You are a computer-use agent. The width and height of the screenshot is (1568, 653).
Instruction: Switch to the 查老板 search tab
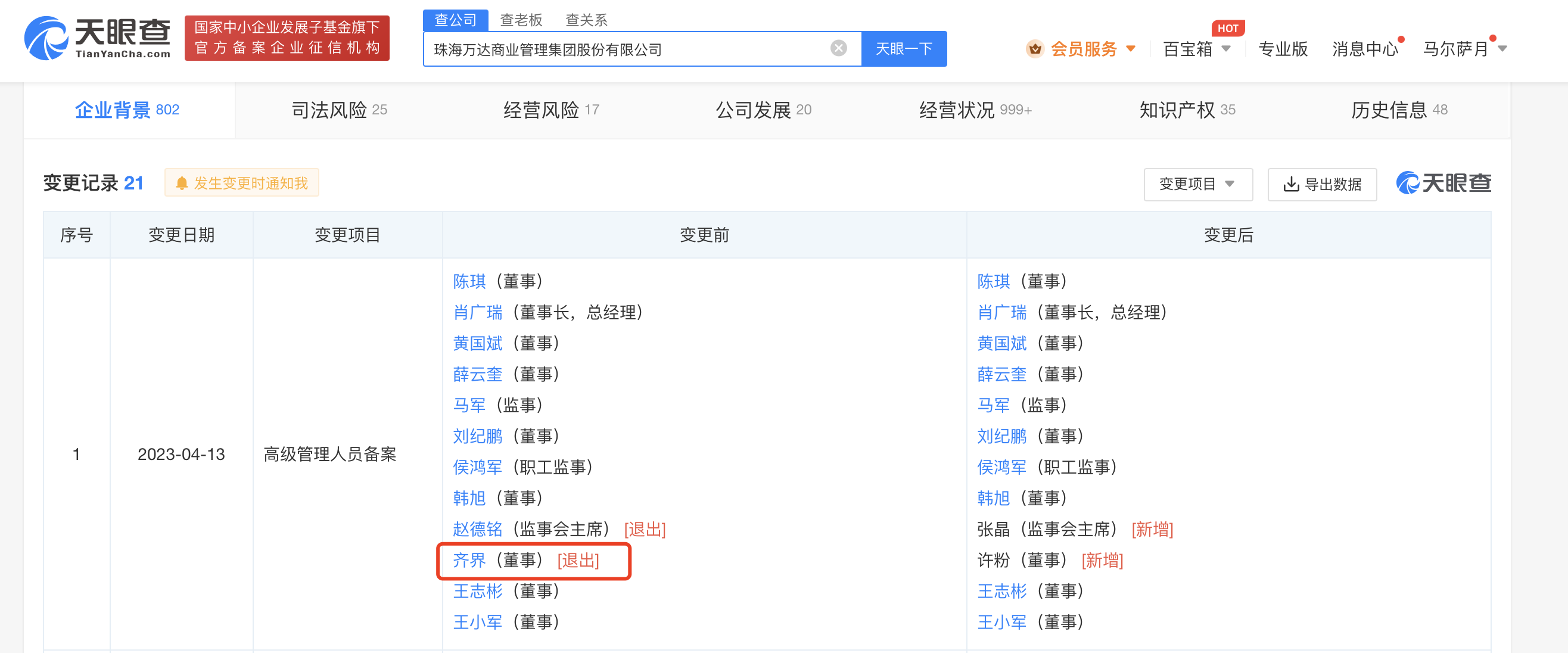coord(521,20)
